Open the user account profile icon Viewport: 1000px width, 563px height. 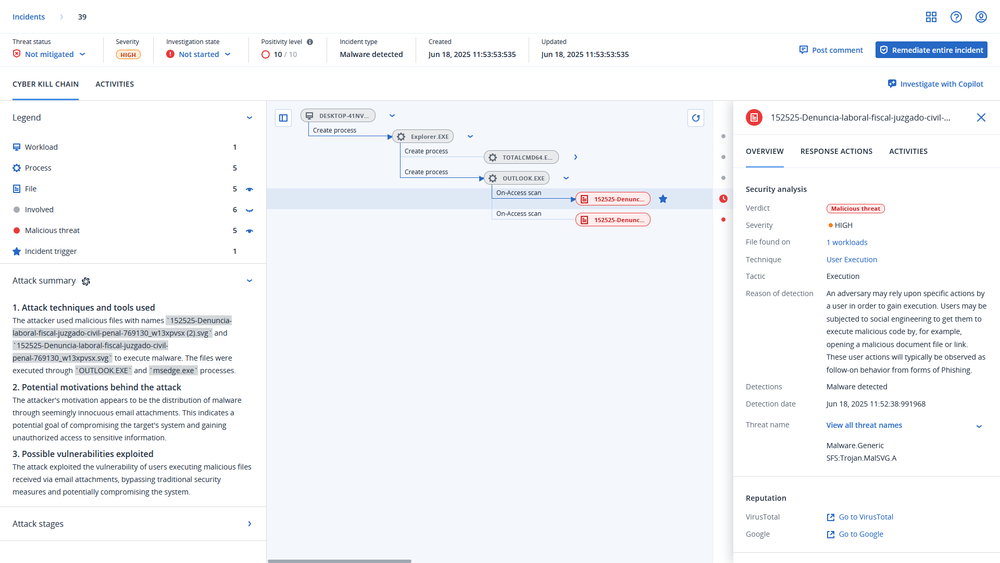[x=981, y=17]
